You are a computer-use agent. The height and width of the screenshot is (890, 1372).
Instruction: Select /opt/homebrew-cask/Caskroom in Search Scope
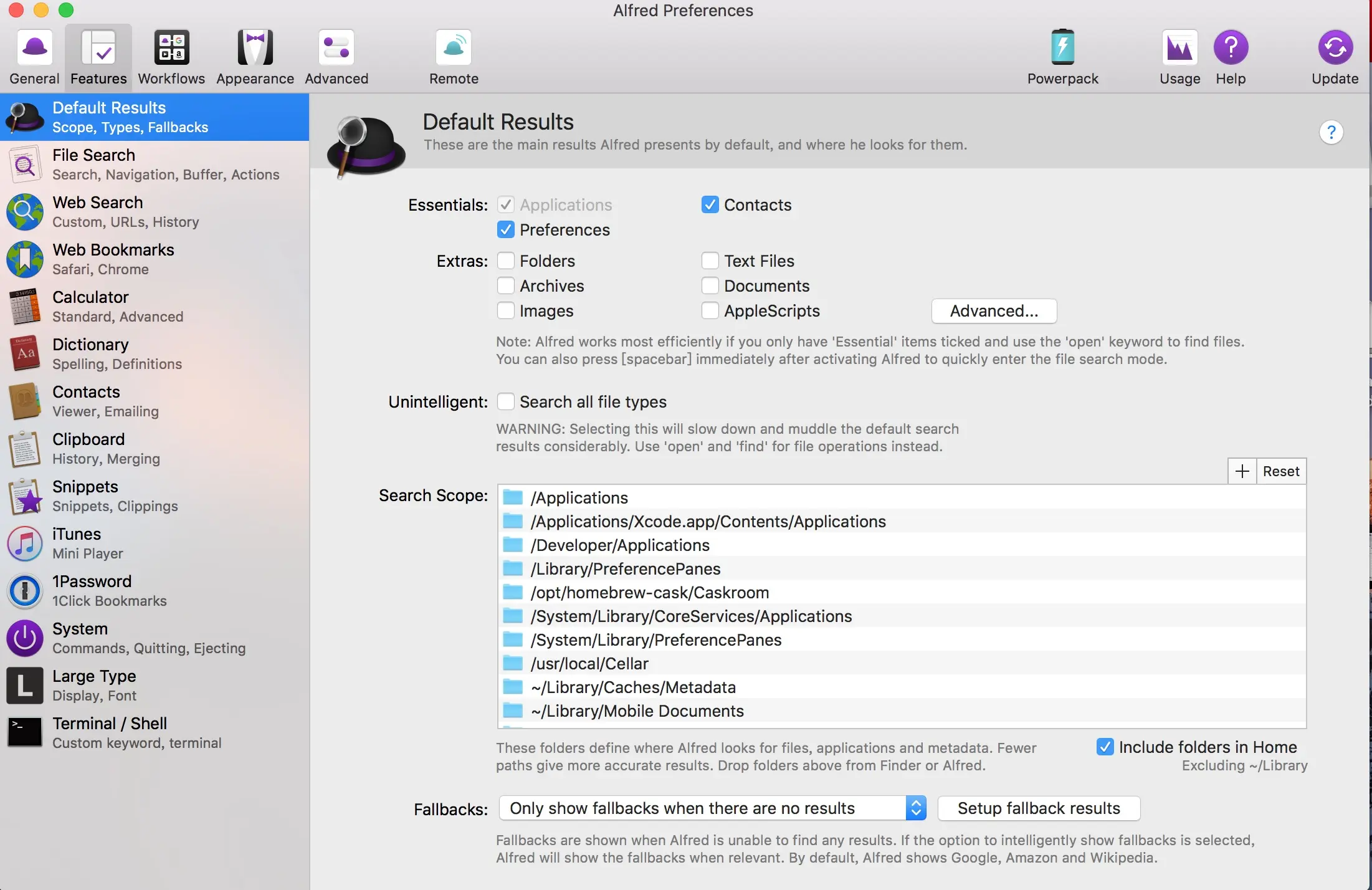click(x=649, y=593)
